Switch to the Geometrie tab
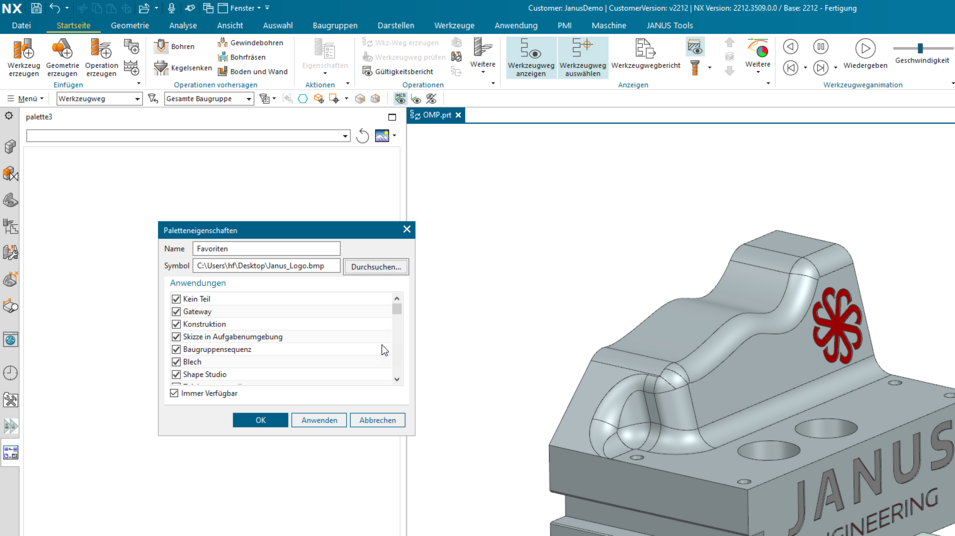Viewport: 955px width, 536px height. coord(130,26)
